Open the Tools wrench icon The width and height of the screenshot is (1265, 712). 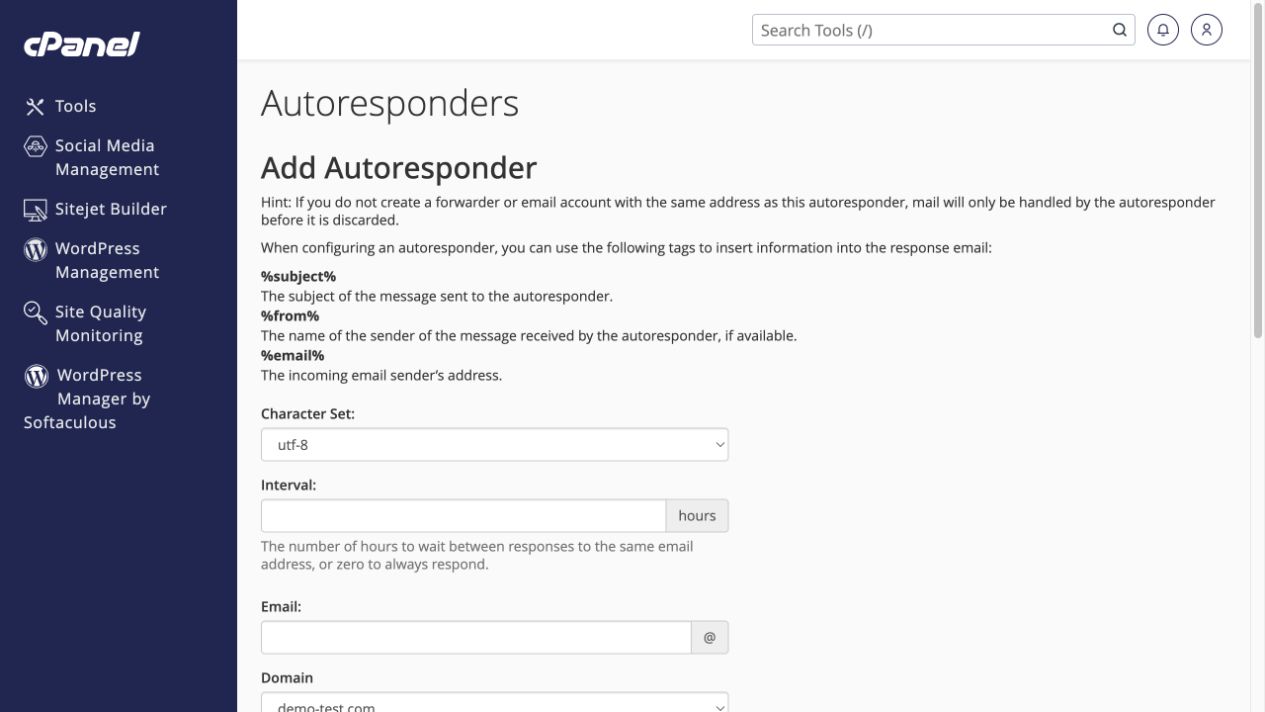[x=35, y=106]
